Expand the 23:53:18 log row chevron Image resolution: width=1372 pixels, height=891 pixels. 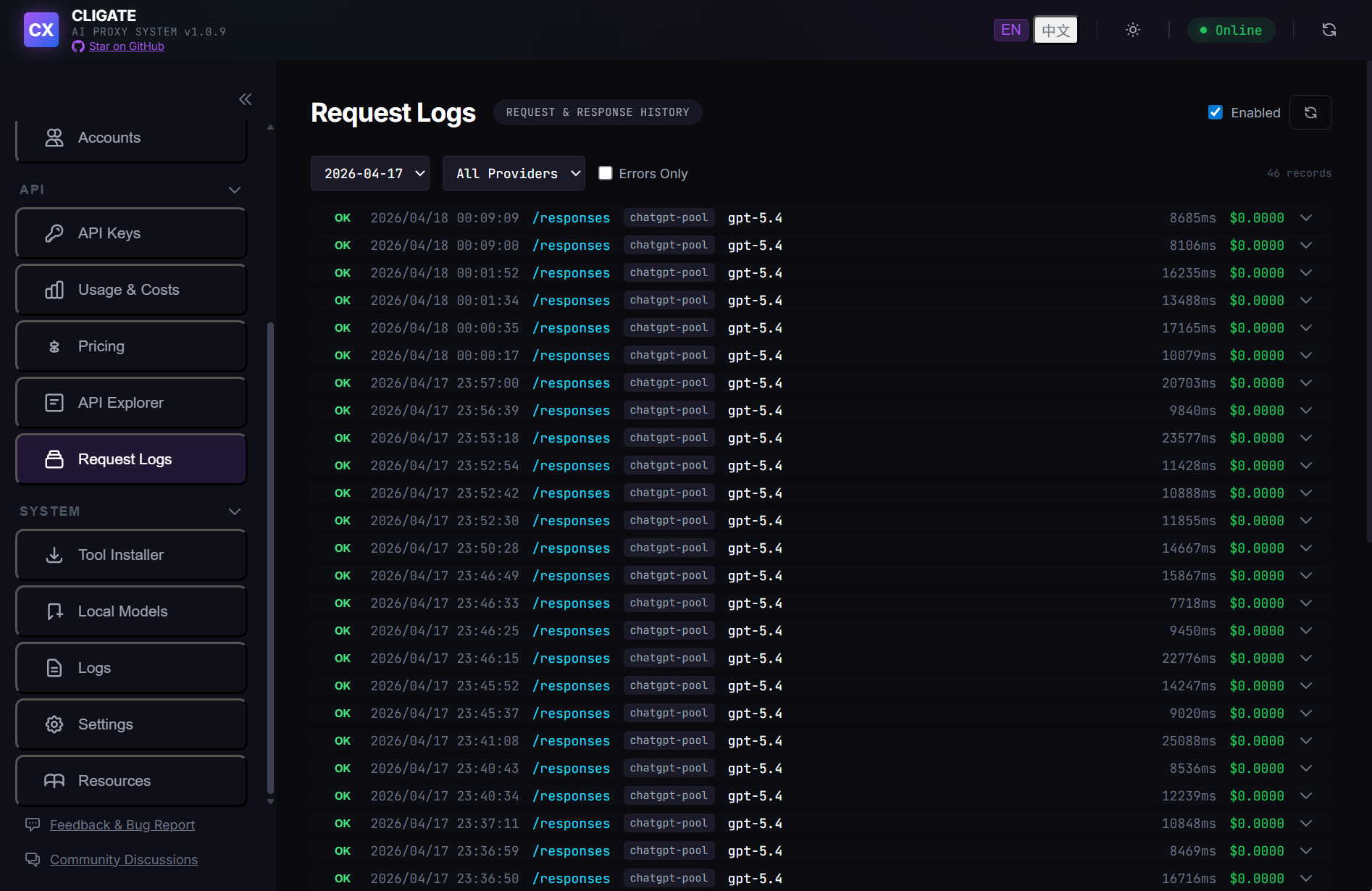(1306, 438)
